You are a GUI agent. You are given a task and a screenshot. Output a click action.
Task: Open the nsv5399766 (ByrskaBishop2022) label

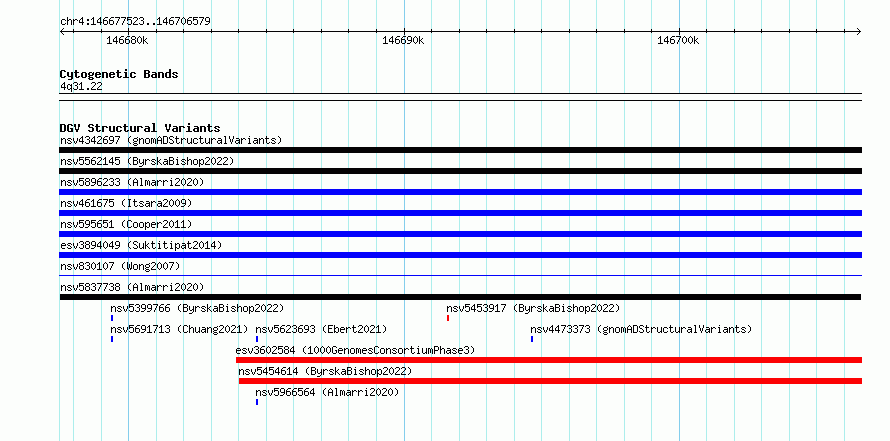click(x=197, y=308)
